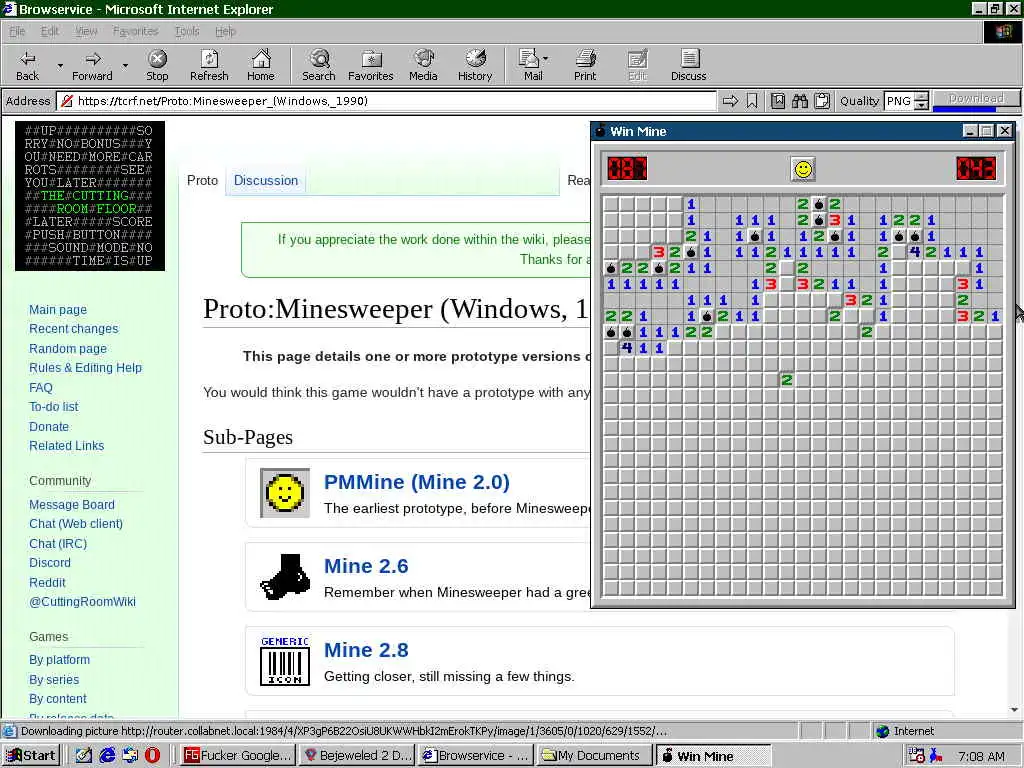Click the Opera icon in quick launch
Screen dimensions: 1024x768
tap(153, 755)
